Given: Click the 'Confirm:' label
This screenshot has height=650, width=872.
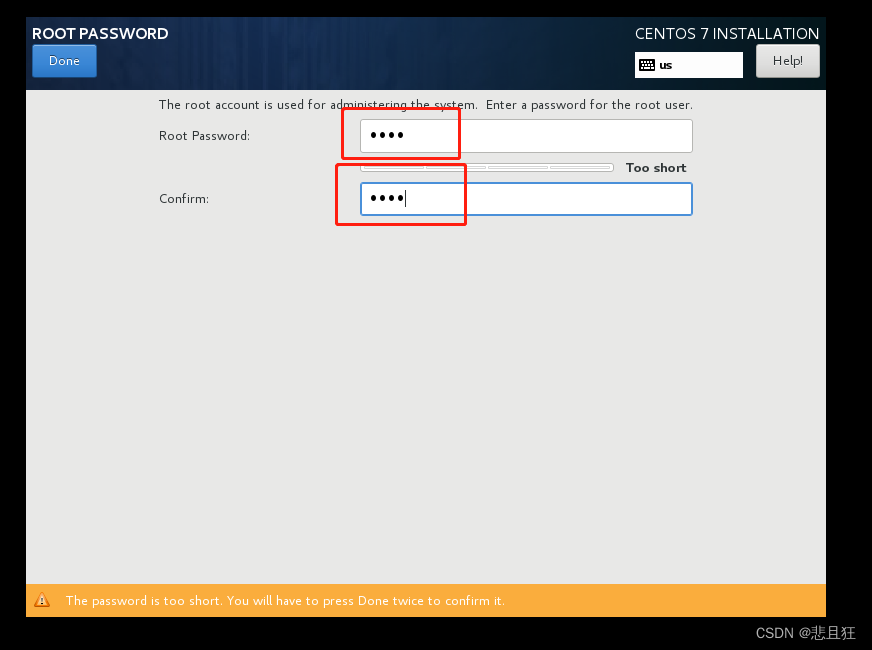Looking at the screenshot, I should click(184, 199).
